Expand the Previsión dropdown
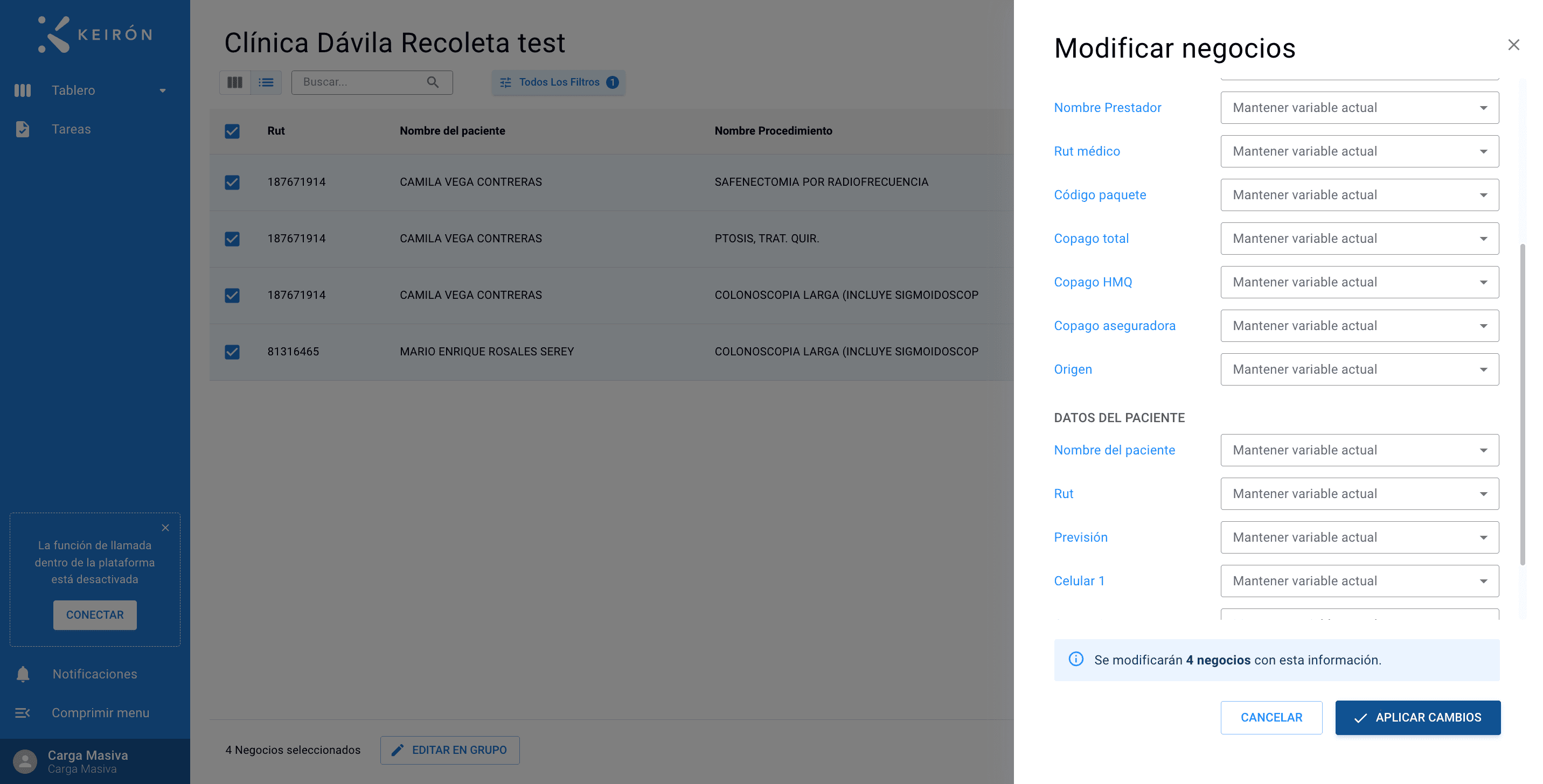This screenshot has height=784, width=1543. click(1360, 537)
